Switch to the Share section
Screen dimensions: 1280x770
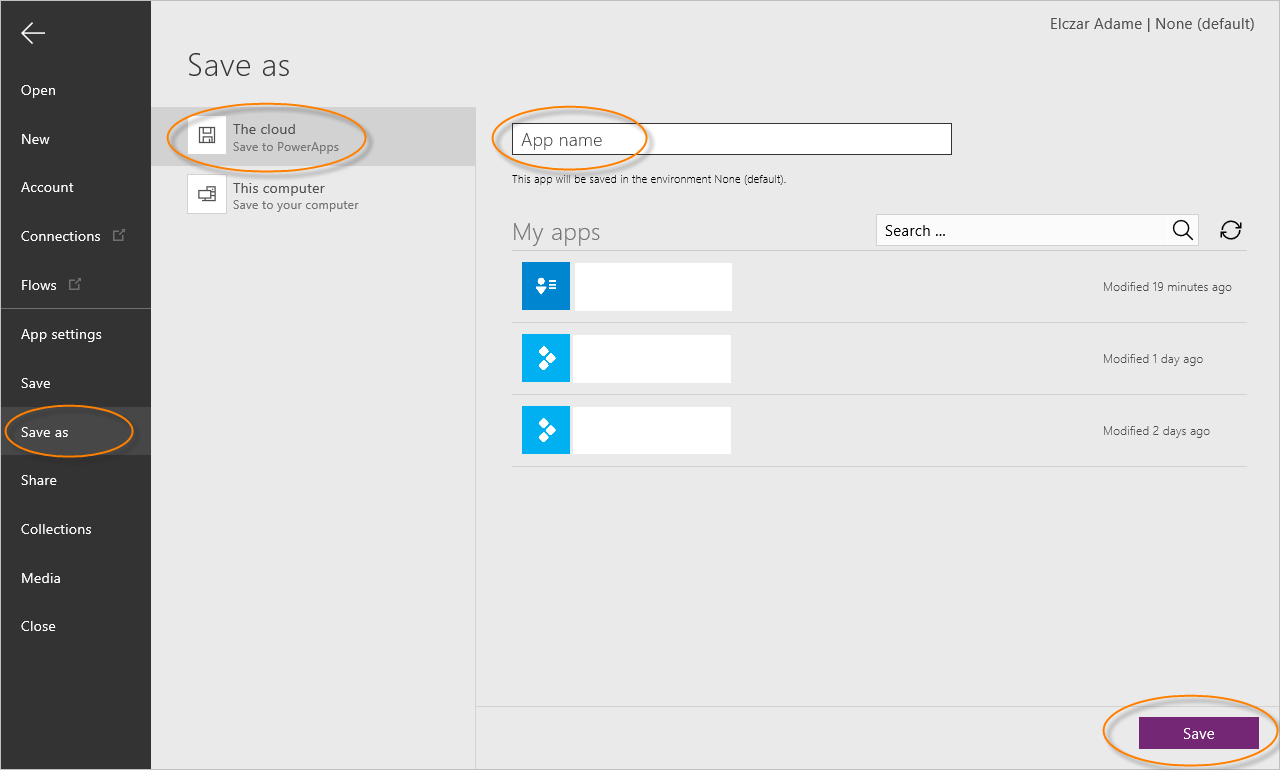tap(39, 480)
